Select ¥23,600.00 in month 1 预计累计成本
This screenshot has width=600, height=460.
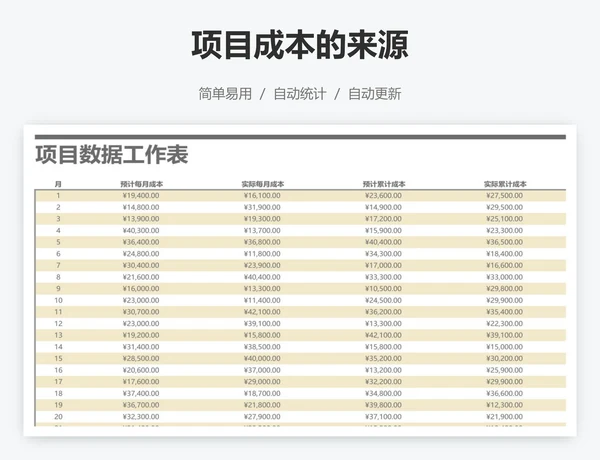pos(383,196)
